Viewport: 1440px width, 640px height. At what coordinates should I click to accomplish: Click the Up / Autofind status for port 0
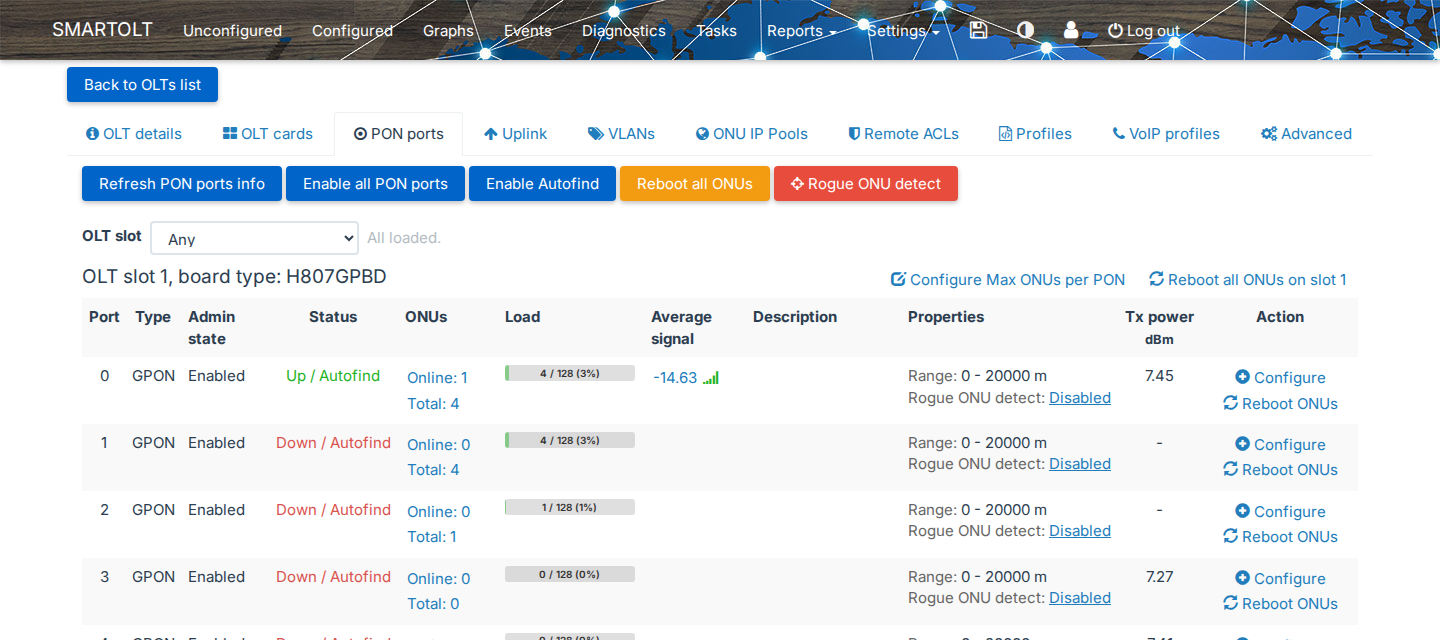click(333, 376)
